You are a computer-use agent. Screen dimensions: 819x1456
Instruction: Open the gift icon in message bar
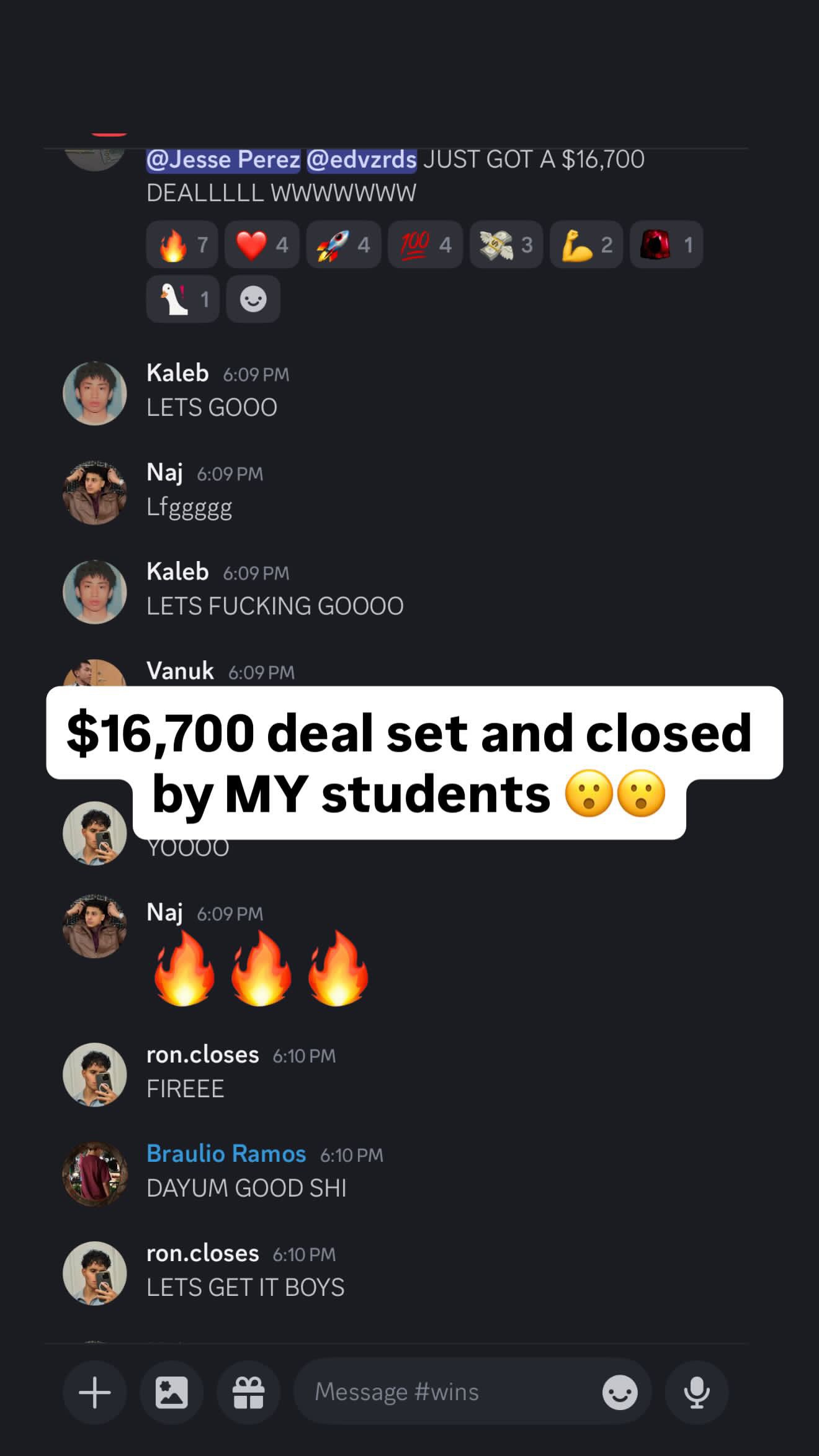(248, 1392)
